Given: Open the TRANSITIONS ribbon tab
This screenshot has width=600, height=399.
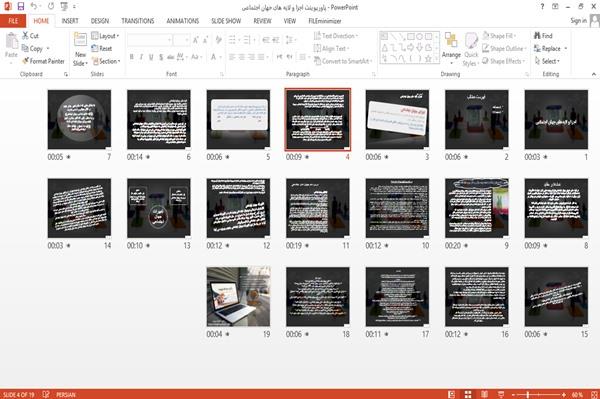Looking at the screenshot, I should point(138,21).
